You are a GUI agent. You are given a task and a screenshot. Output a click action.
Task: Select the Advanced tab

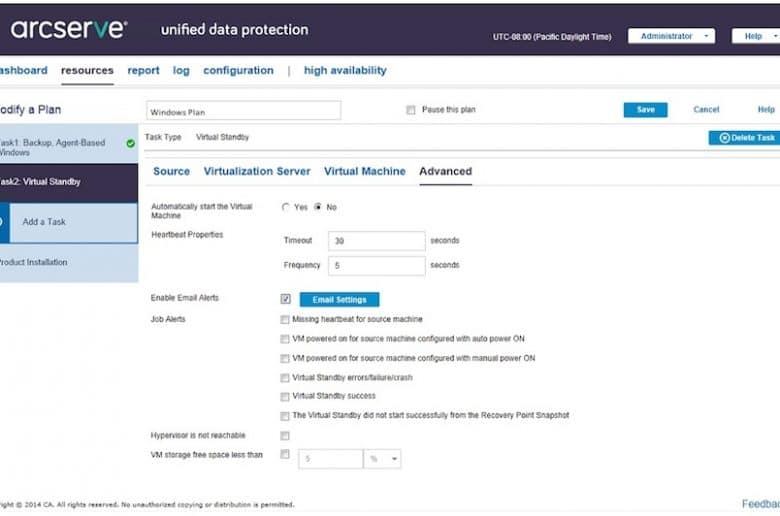point(445,171)
